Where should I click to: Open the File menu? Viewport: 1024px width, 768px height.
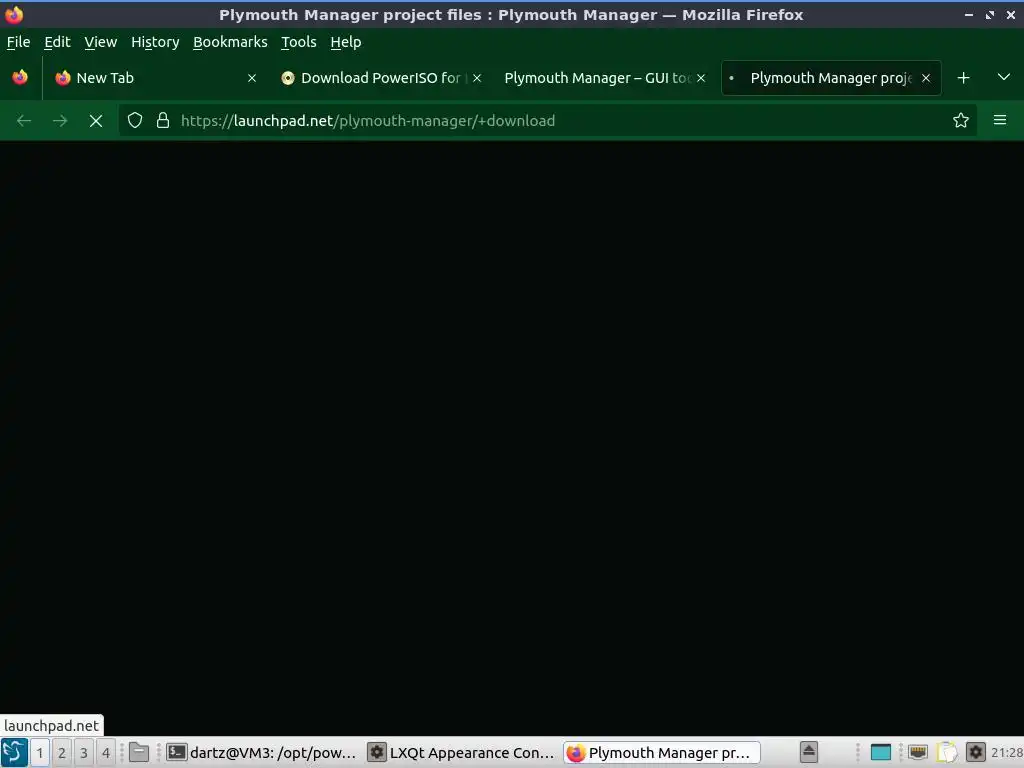coord(18,42)
